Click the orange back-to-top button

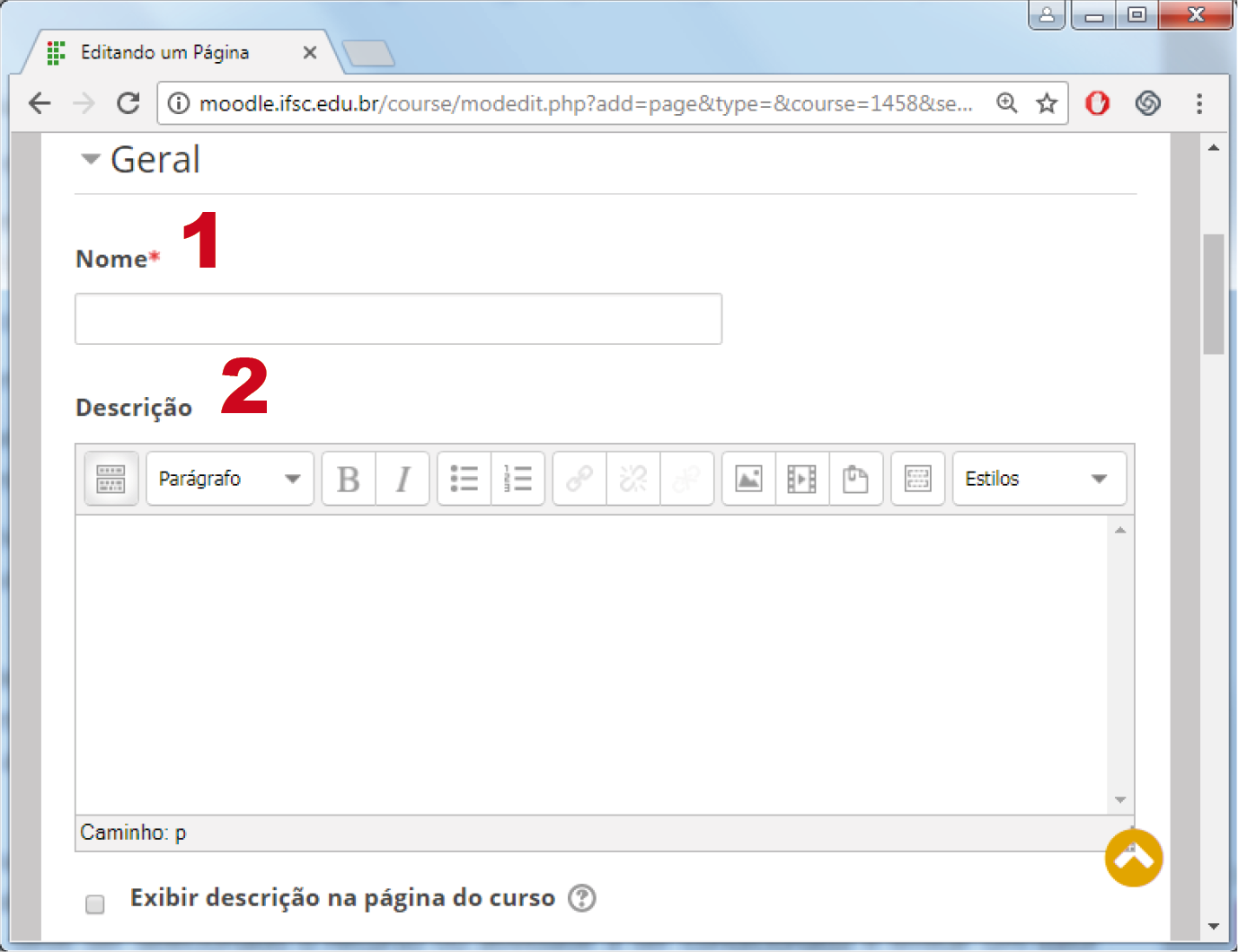(1133, 858)
